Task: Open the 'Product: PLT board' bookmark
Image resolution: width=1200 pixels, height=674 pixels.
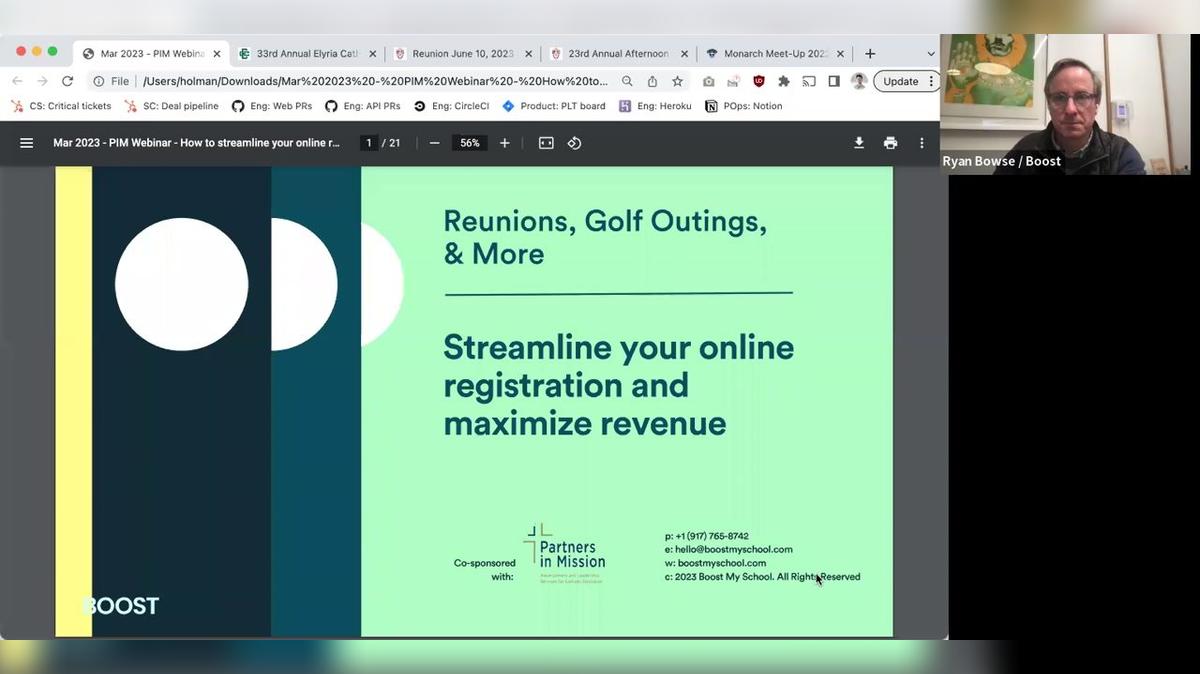Action: (x=553, y=105)
